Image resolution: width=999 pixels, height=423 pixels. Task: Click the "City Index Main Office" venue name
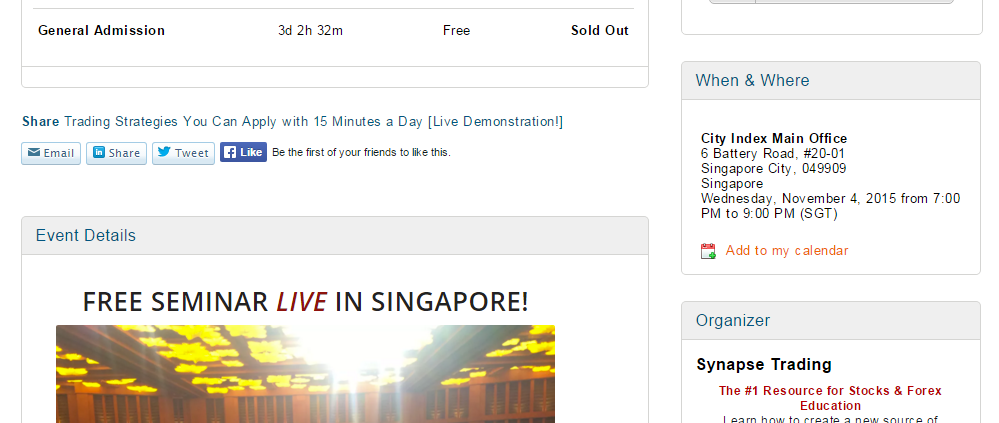[x=774, y=139]
